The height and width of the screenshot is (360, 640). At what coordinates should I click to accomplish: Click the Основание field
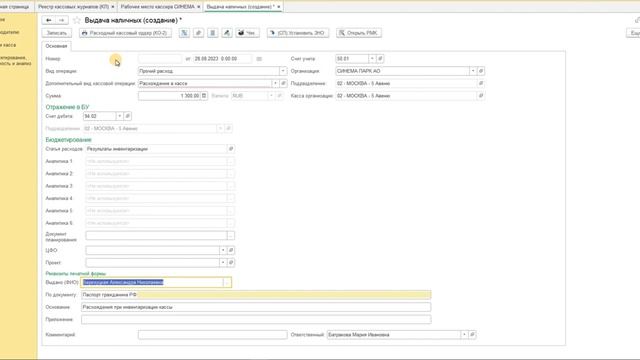tap(256, 307)
